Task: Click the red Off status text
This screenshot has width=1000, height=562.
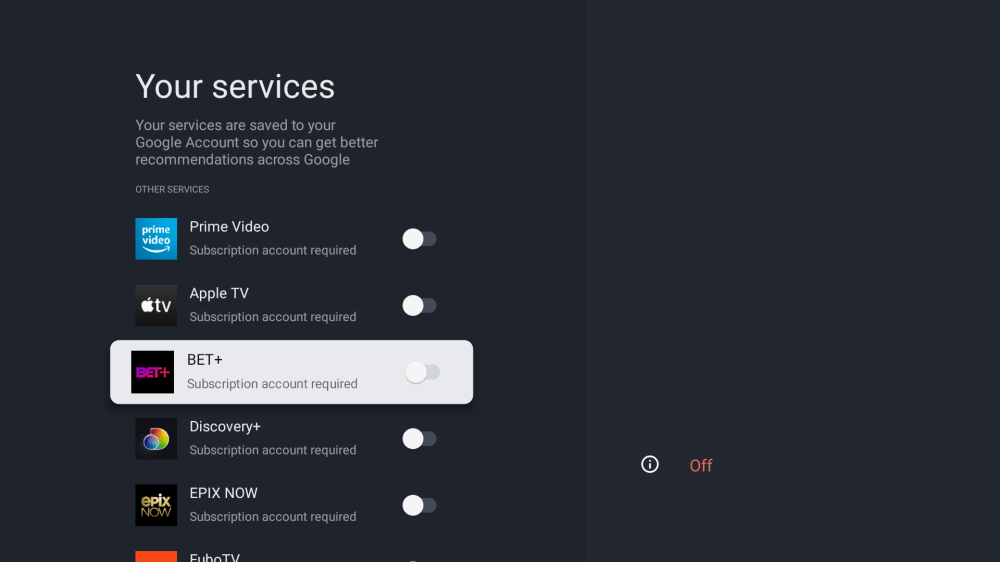Action: click(x=701, y=465)
